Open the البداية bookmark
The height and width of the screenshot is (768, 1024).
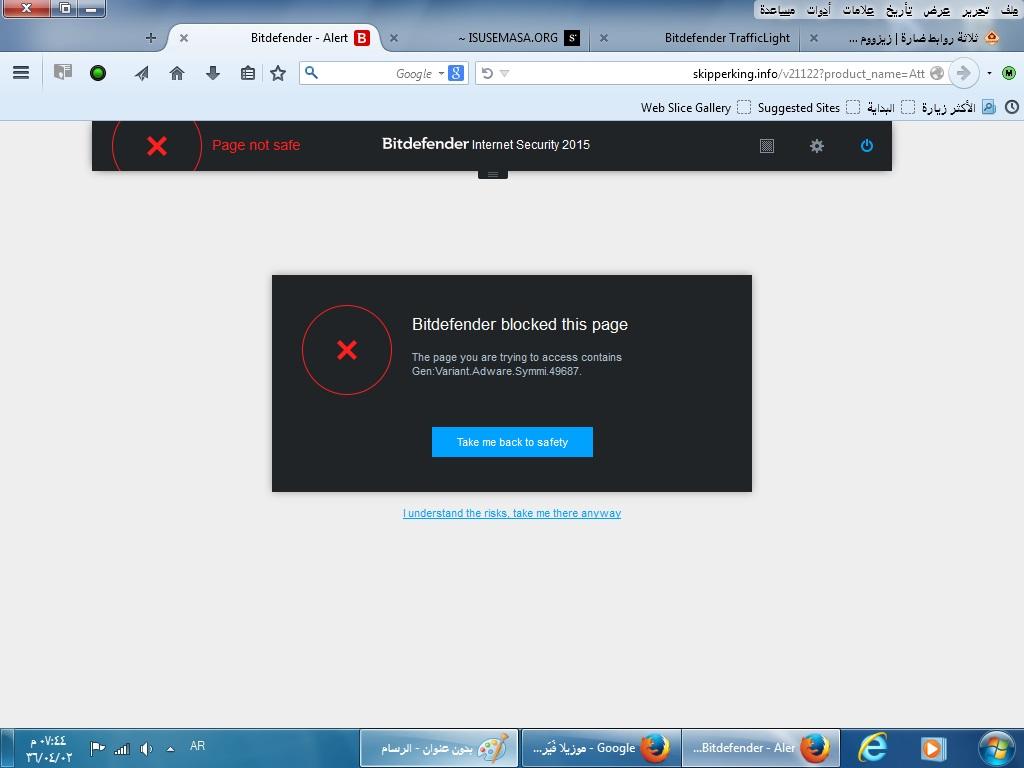coord(890,107)
